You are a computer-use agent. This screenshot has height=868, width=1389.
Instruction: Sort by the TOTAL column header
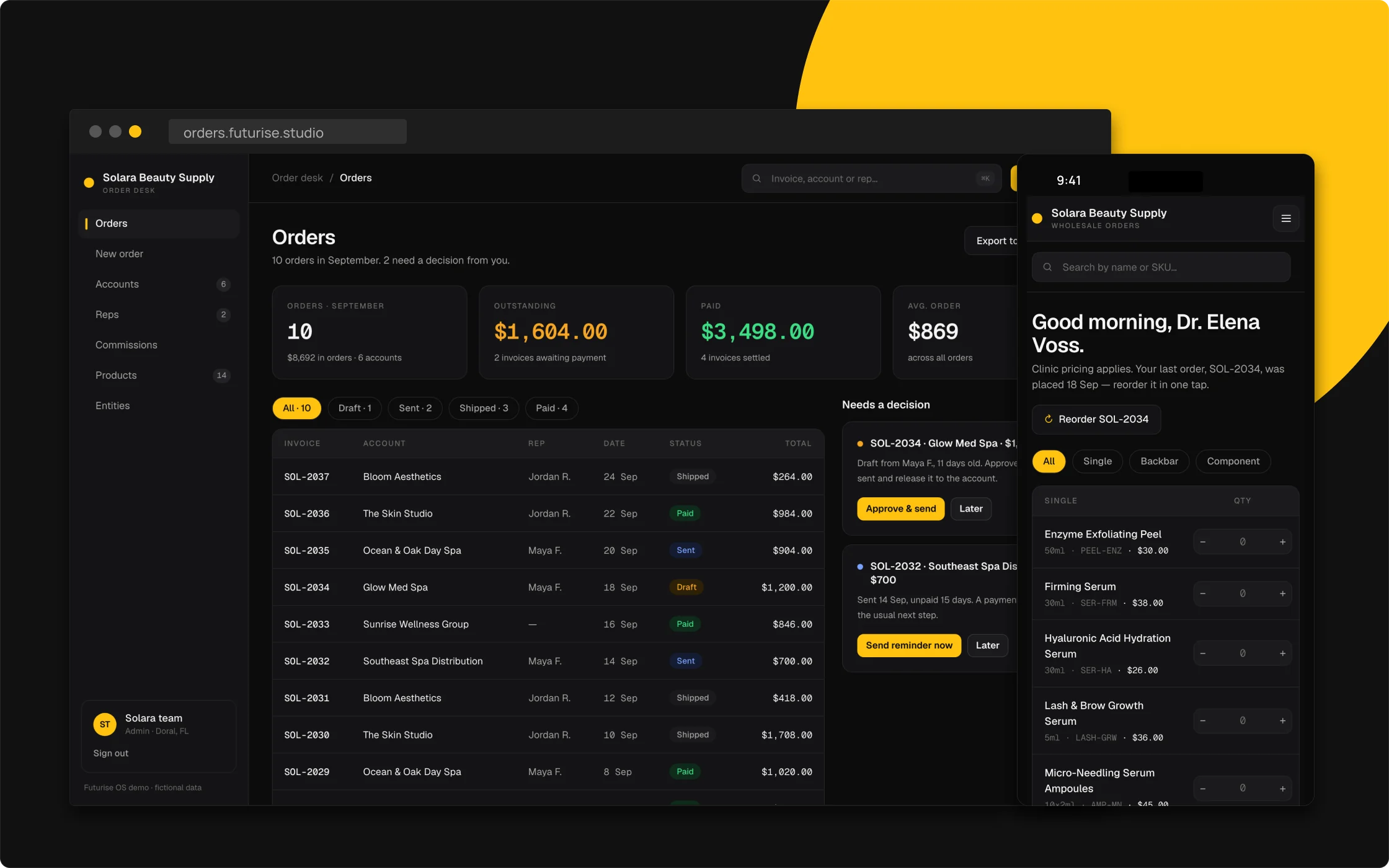(797, 443)
